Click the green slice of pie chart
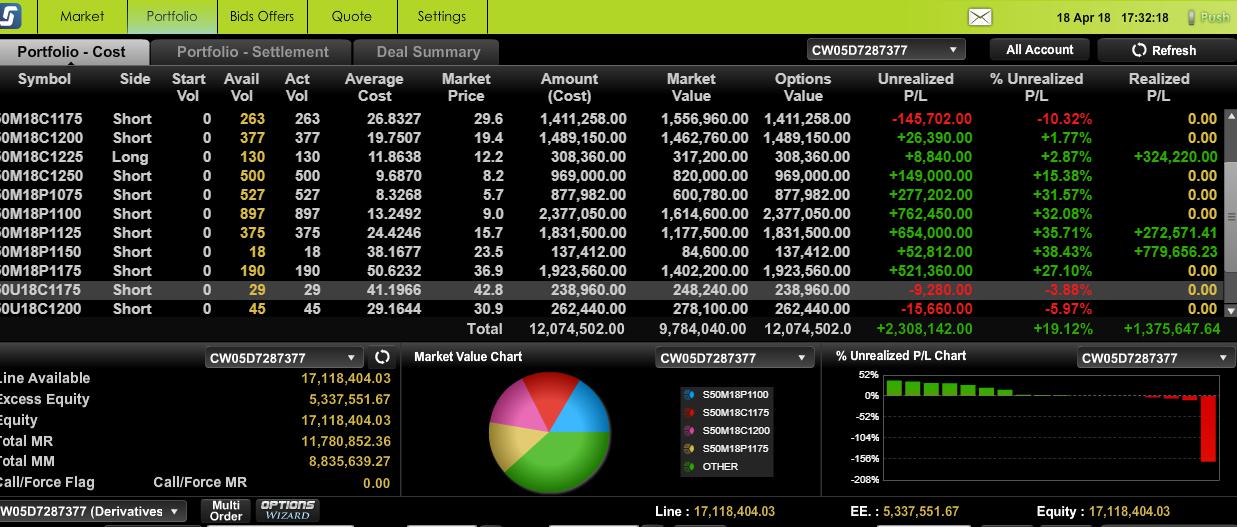Screen dimensions: 1237x527 click(560, 462)
